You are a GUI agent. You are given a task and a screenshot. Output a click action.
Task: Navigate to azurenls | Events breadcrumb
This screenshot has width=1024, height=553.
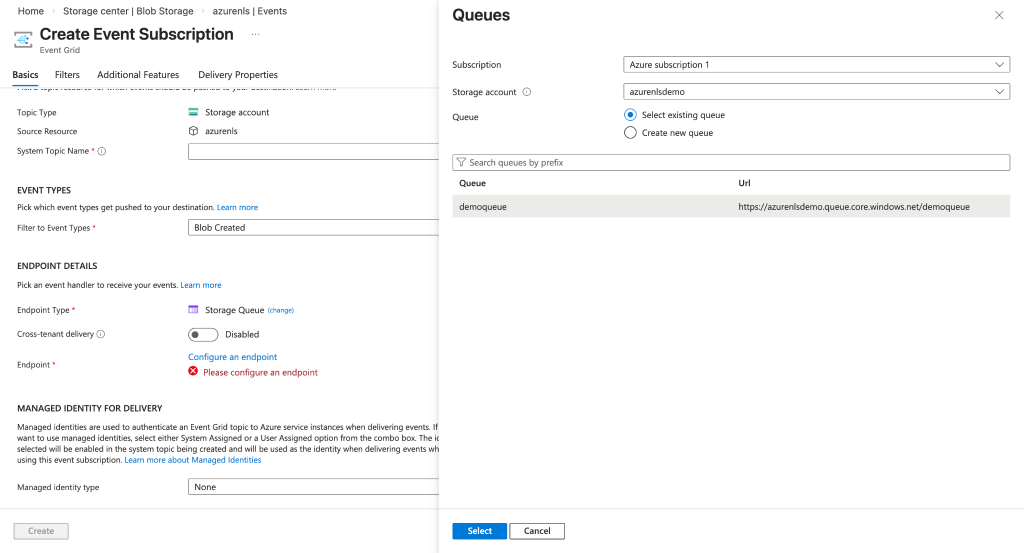249,11
